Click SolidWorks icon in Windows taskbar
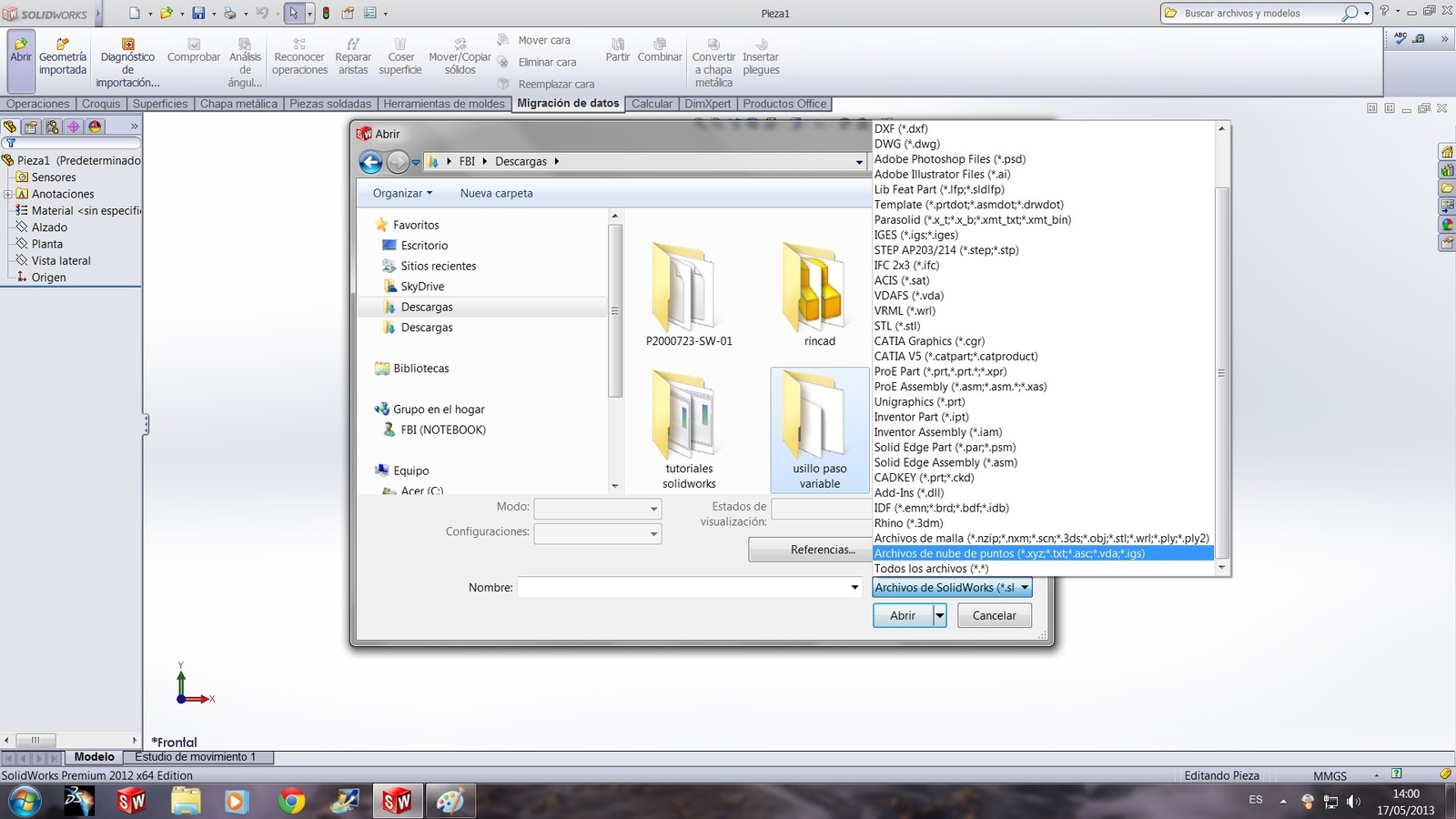The width and height of the screenshot is (1456, 819). (x=397, y=801)
